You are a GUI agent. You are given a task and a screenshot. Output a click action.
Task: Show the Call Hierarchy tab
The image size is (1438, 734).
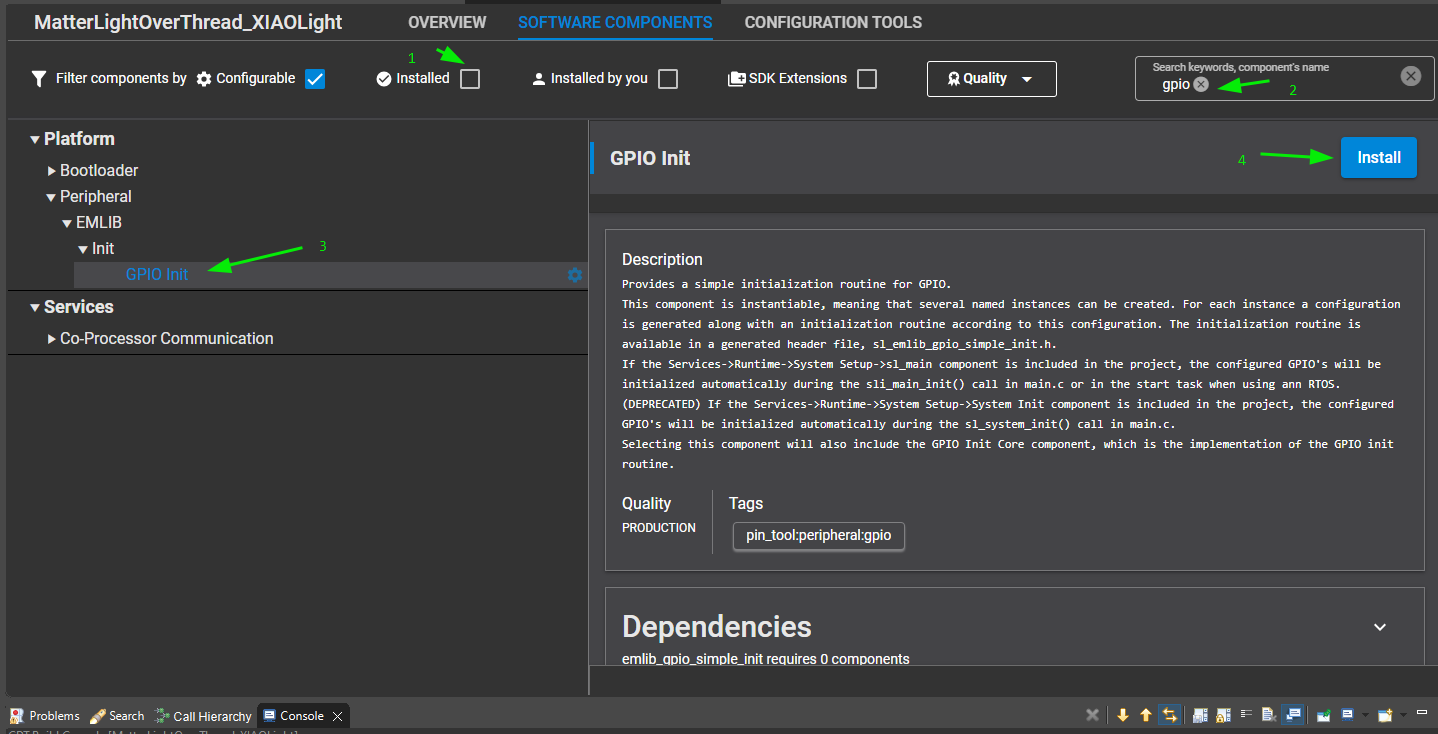coord(203,716)
